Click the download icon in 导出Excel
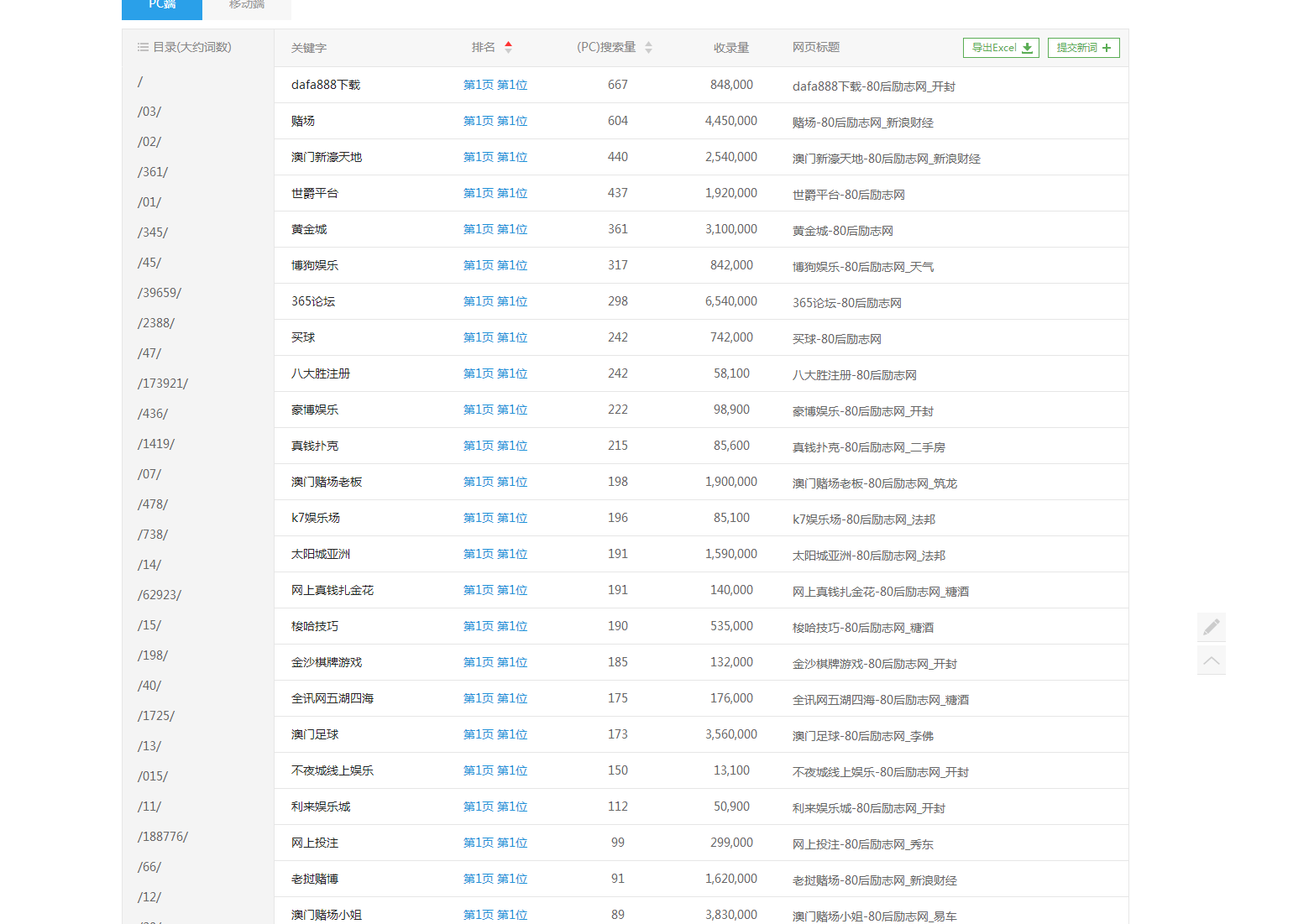 click(1027, 49)
